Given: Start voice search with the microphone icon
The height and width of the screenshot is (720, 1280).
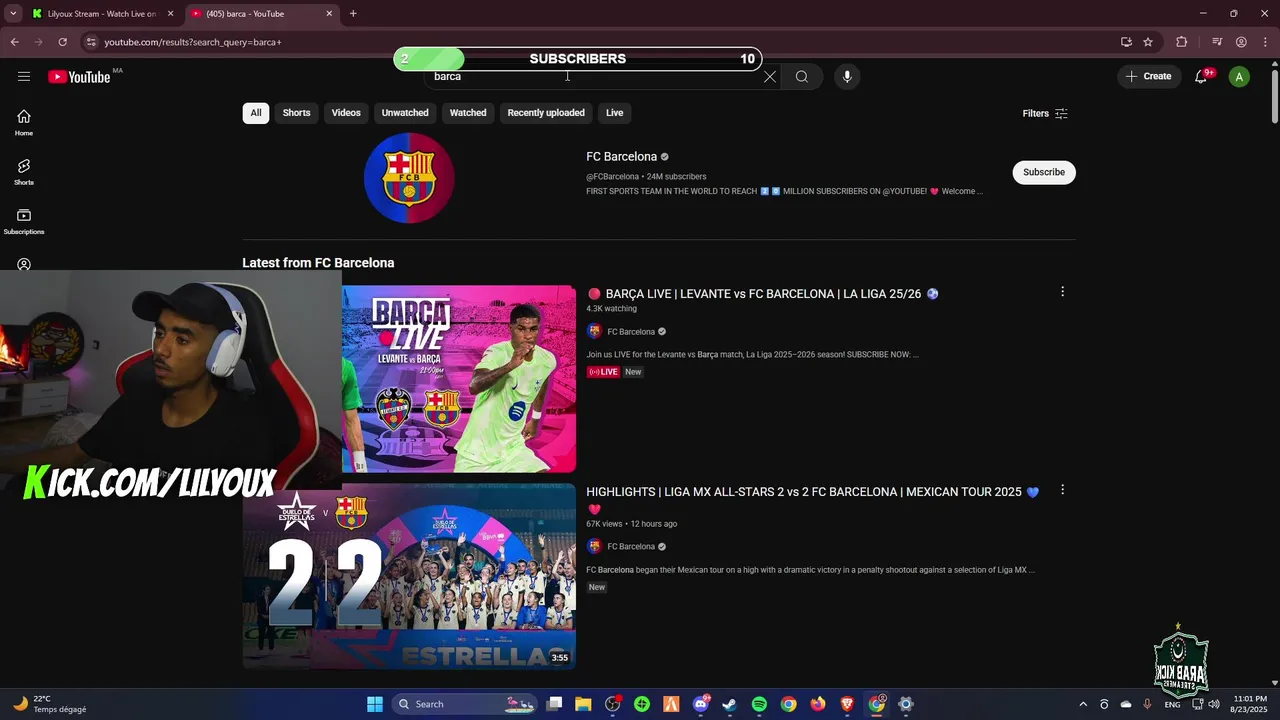Looking at the screenshot, I should [847, 77].
